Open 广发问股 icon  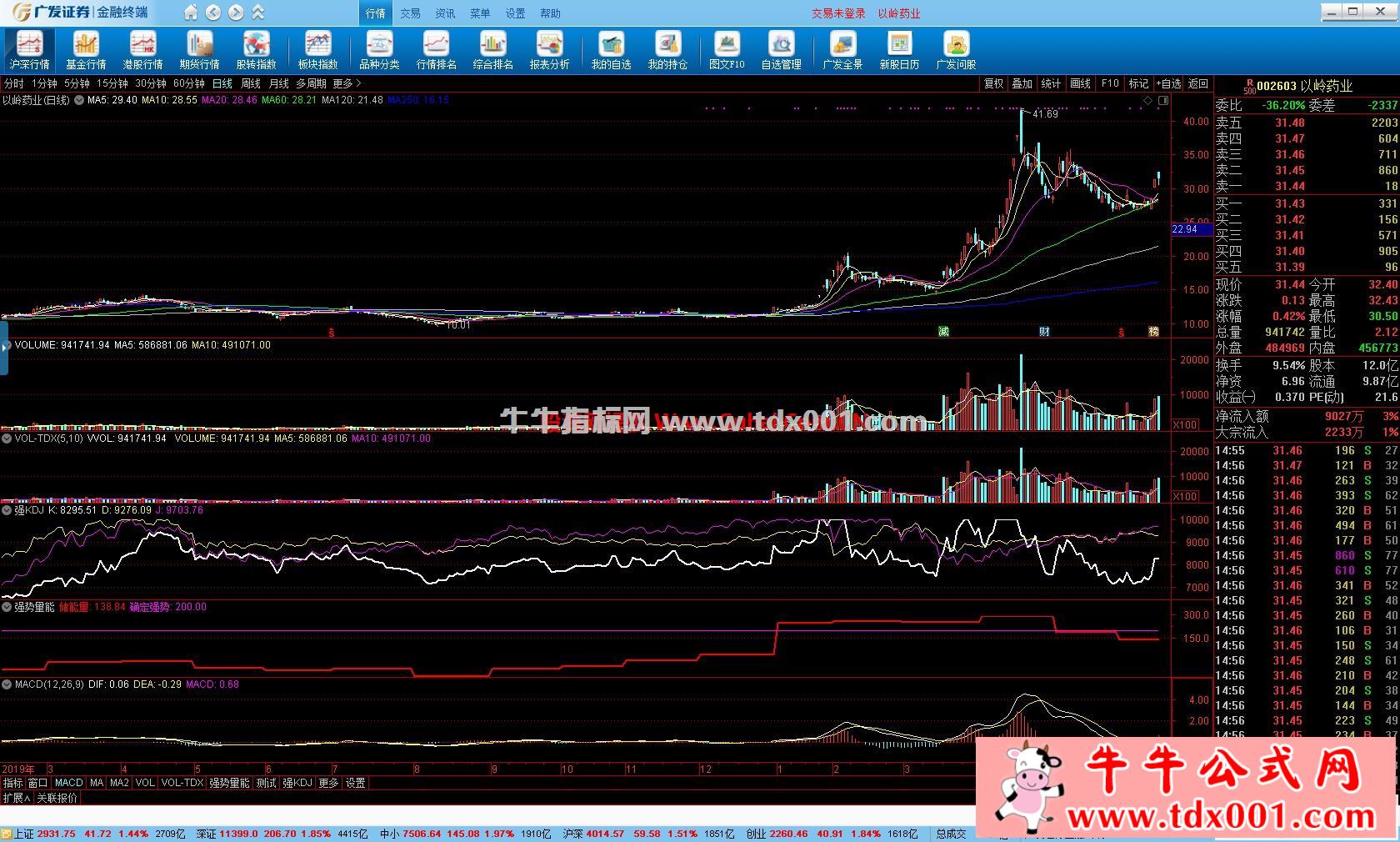tap(956, 50)
